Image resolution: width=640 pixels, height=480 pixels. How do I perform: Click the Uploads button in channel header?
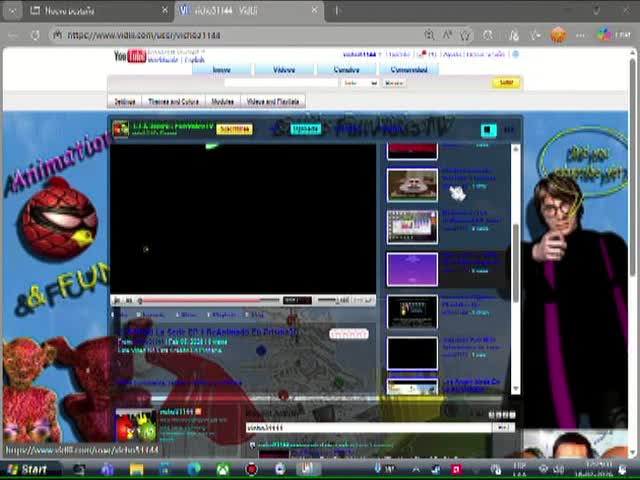(x=305, y=129)
